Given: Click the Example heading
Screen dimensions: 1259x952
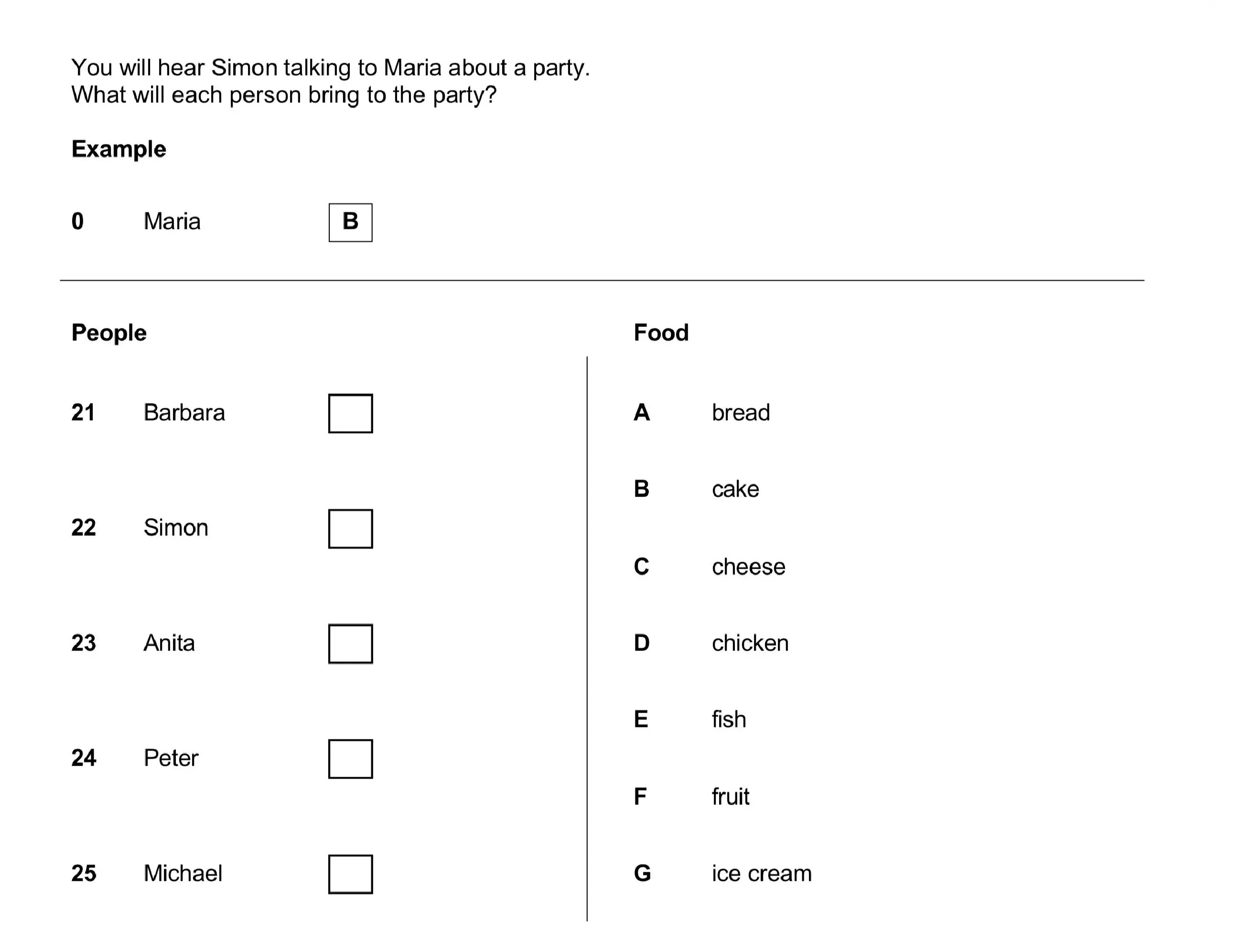Looking at the screenshot, I should 118,149.
